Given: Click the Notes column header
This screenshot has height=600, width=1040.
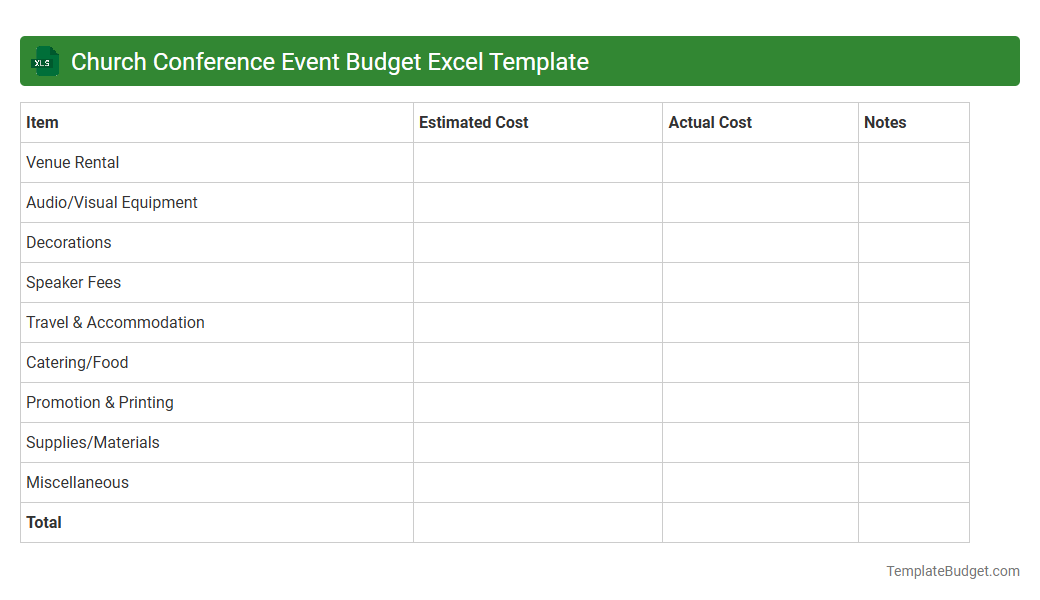Looking at the screenshot, I should pos(885,122).
